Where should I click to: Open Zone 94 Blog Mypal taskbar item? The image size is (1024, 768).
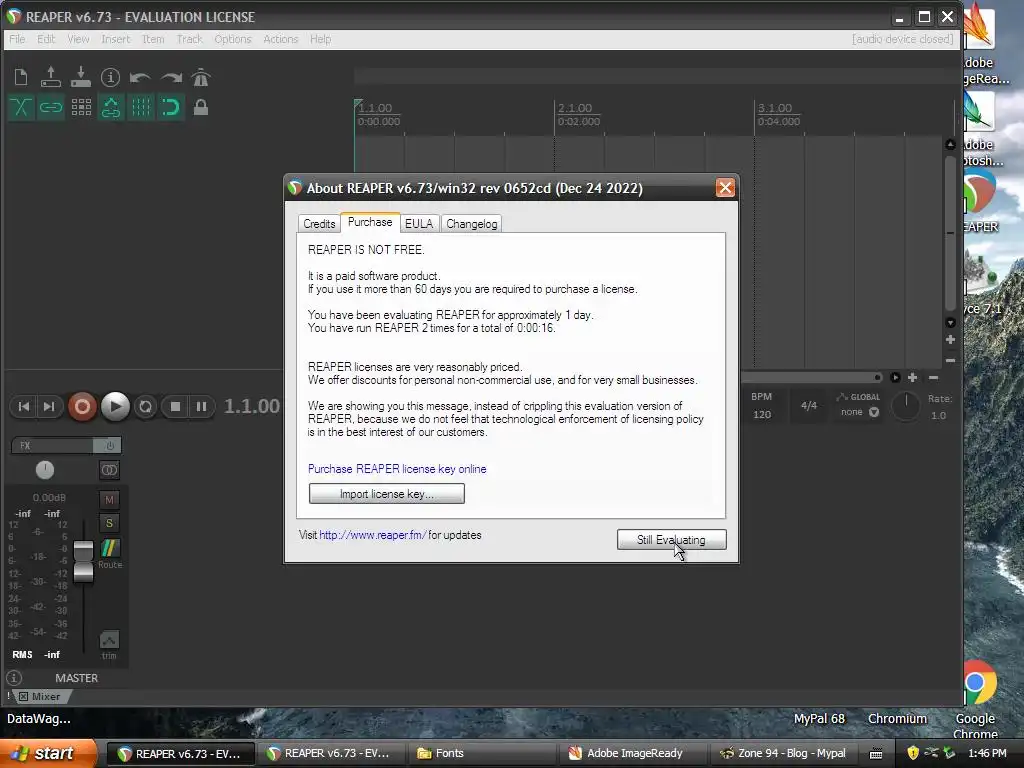point(783,753)
